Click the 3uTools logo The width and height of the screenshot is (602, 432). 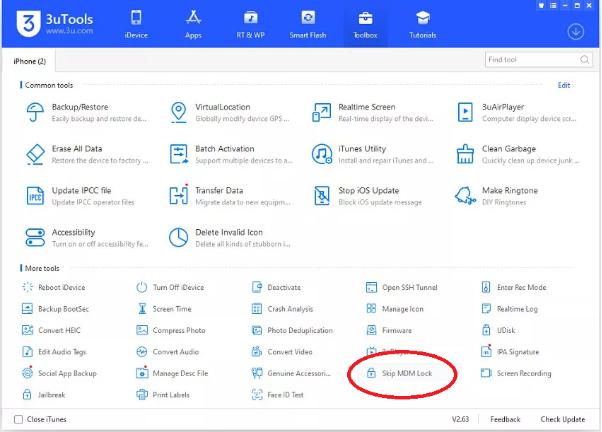tap(55, 23)
